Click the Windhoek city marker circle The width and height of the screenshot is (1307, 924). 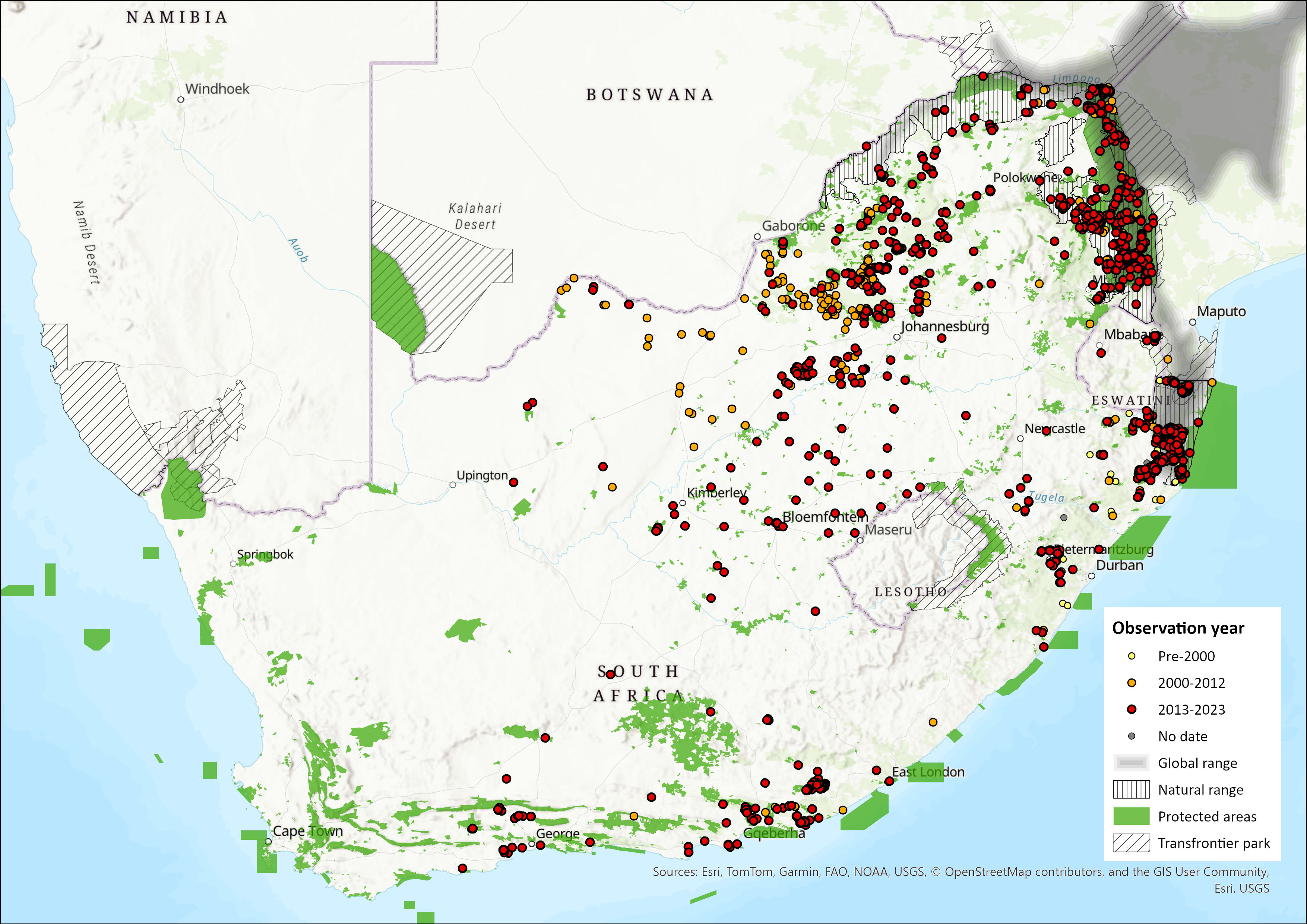(x=181, y=99)
